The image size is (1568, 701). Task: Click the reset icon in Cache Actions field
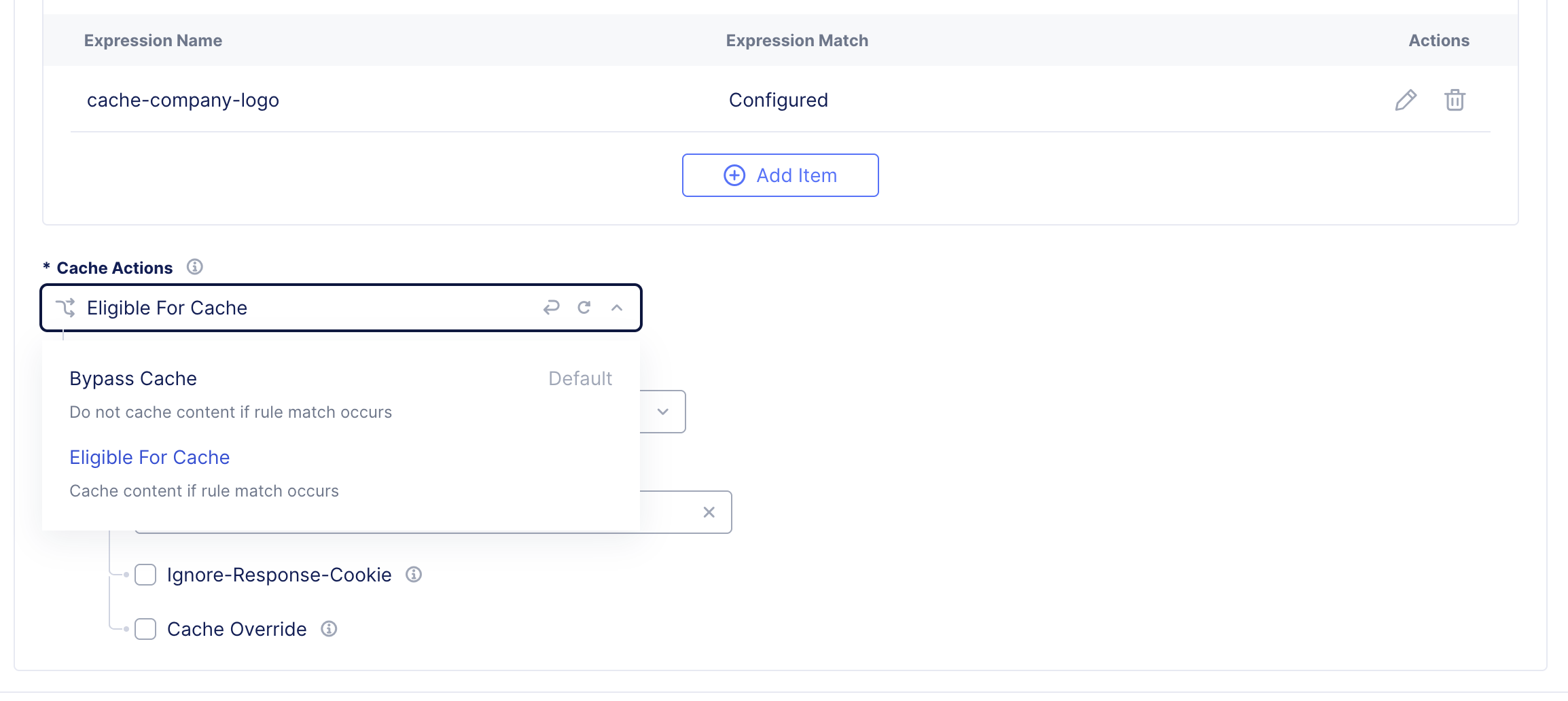tap(584, 308)
